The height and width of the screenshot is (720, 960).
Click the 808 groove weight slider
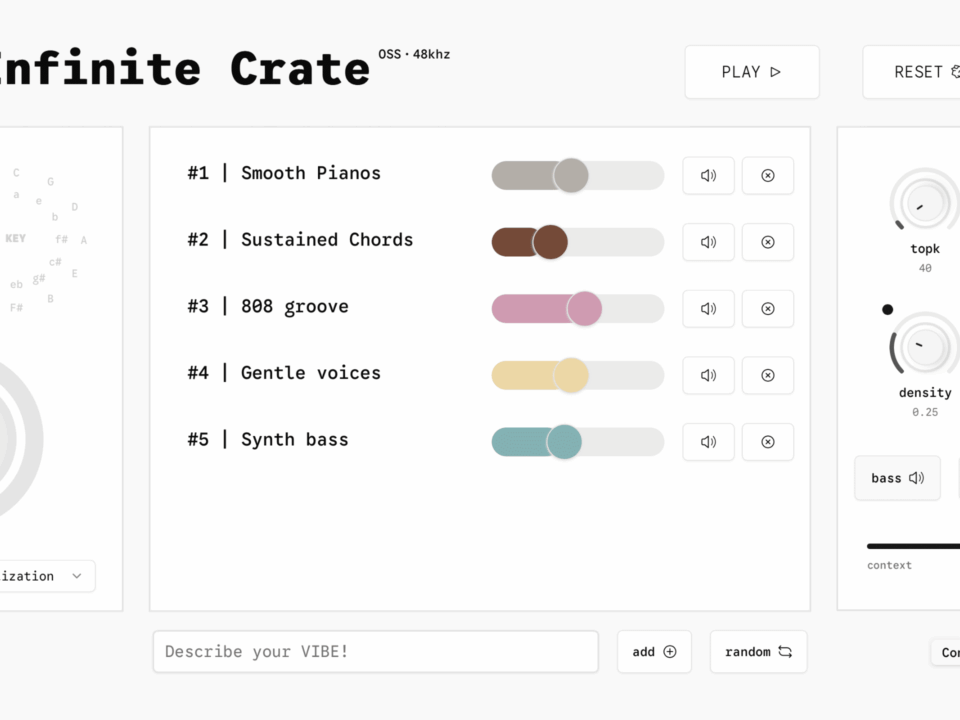point(577,309)
